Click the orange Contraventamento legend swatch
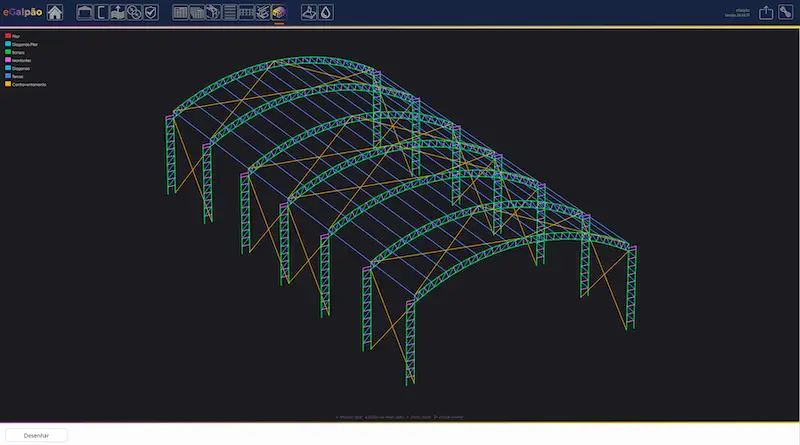Viewport: 800px width, 445px height. [8, 84]
